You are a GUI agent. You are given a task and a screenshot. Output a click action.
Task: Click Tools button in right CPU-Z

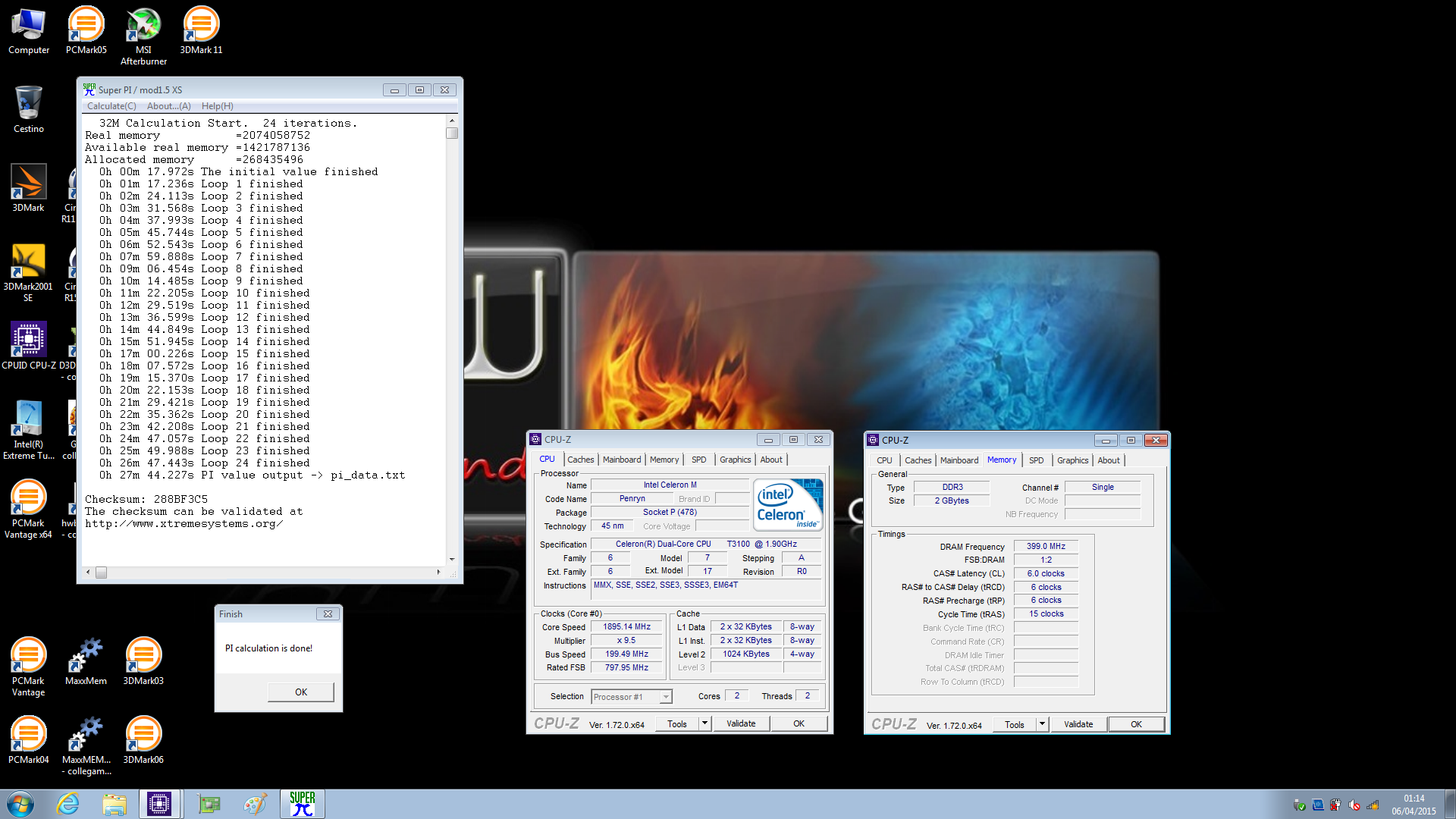pyautogui.click(x=1015, y=724)
